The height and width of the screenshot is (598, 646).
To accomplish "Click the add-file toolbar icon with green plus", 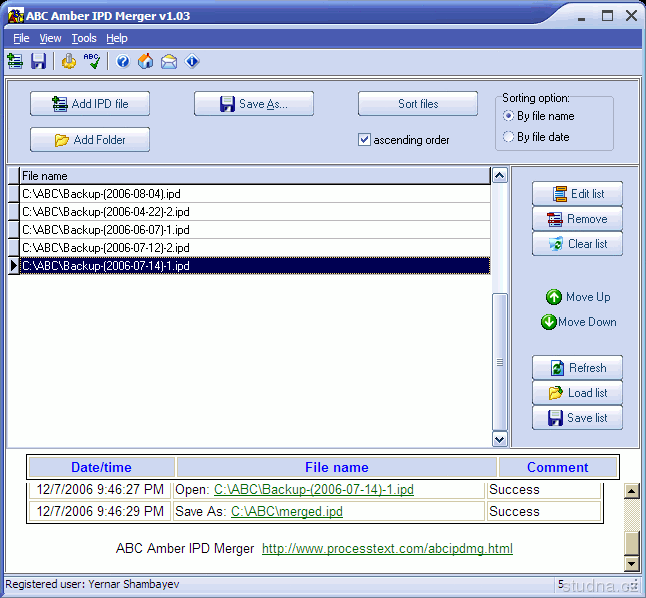I will tap(15, 62).
